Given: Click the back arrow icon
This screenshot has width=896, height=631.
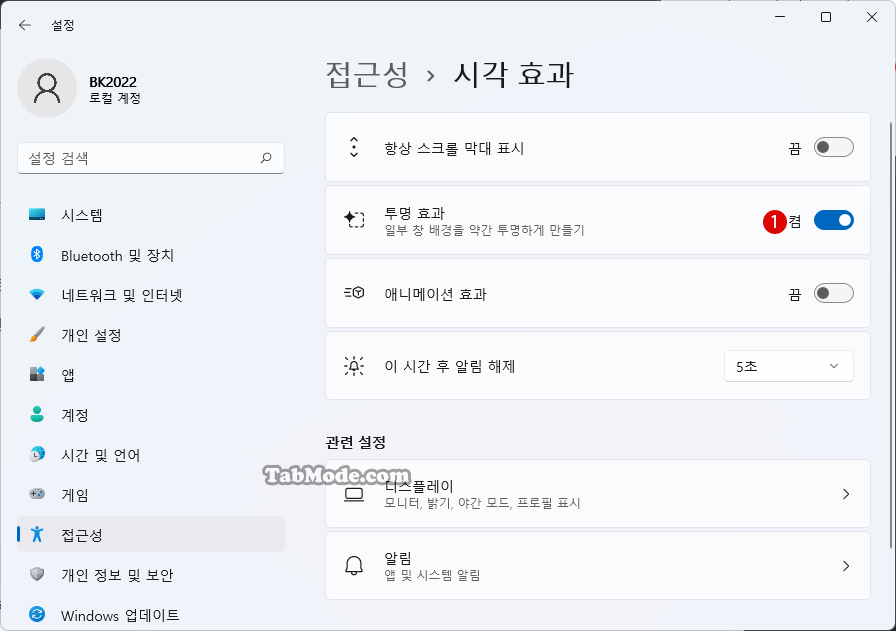Looking at the screenshot, I should [x=25, y=25].
